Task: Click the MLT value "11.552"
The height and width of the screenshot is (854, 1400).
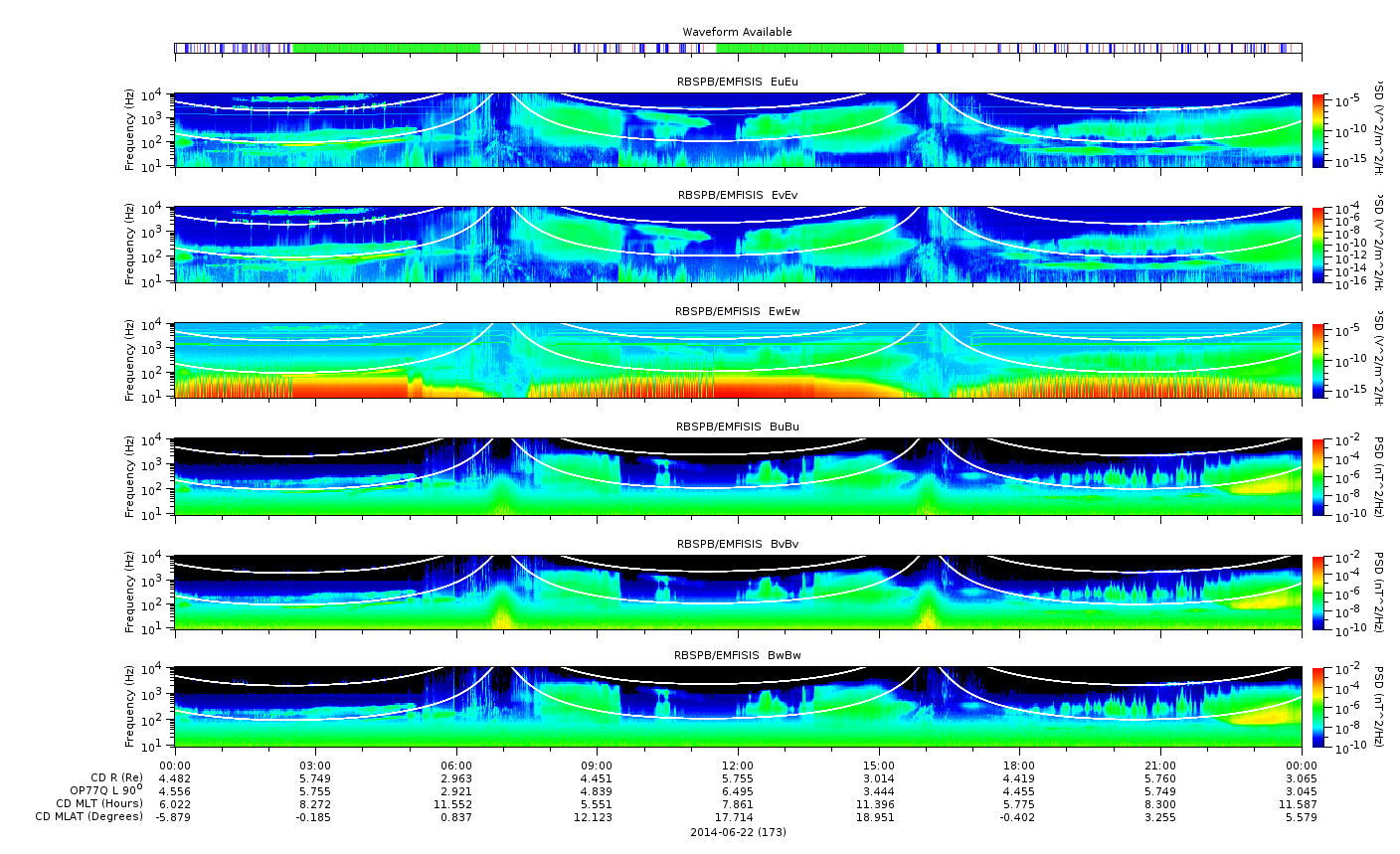Action: point(456,803)
